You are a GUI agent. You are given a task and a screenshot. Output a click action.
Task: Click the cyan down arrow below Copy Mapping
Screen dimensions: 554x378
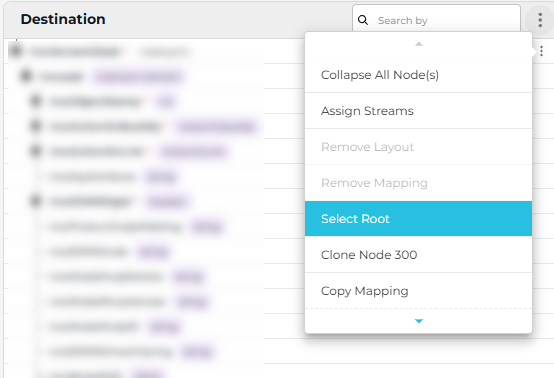[419, 321]
